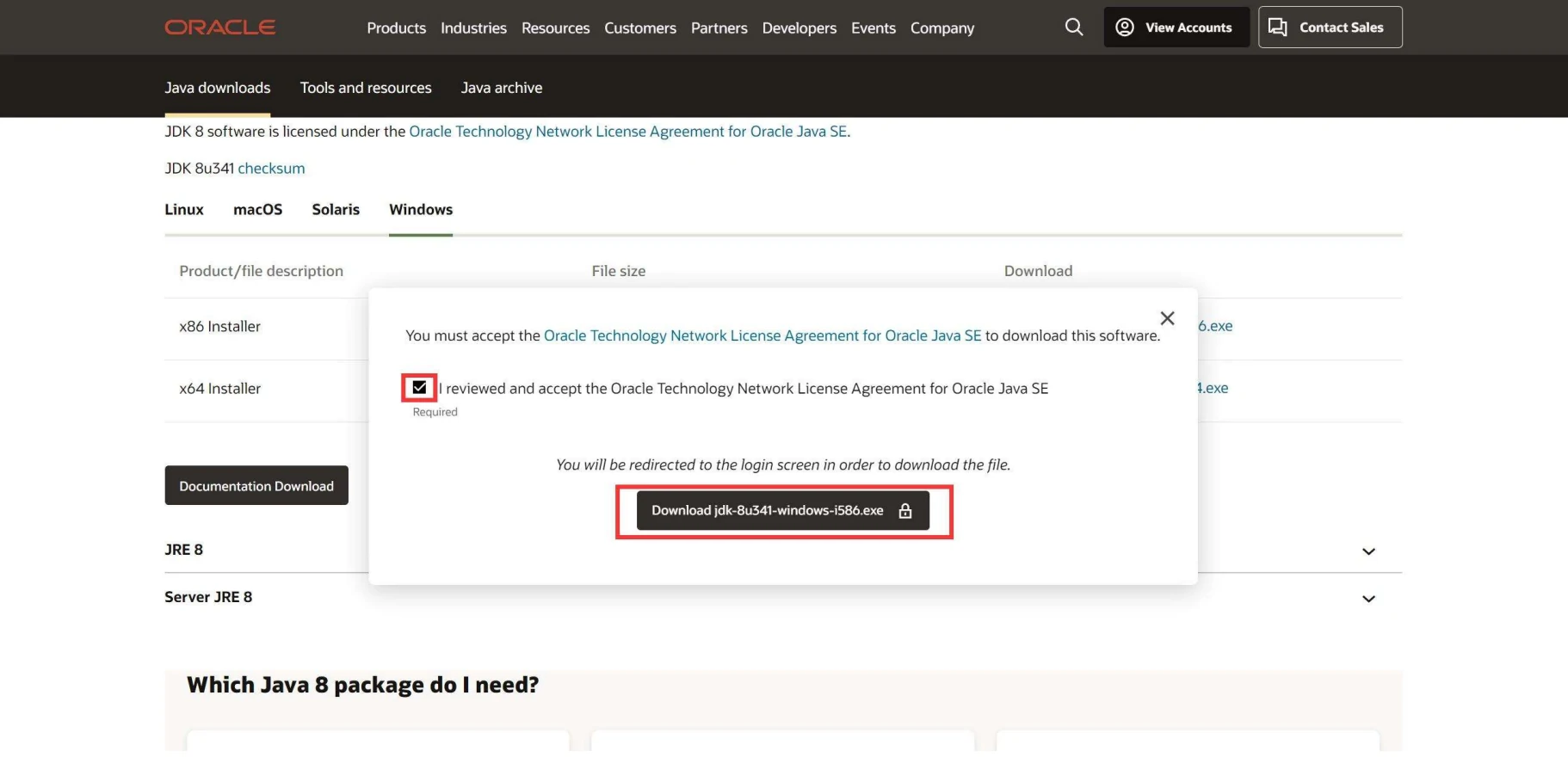Image resolution: width=1568 pixels, height=757 pixels.
Task: Expand the Server JRE 8 section chevron
Action: click(x=1368, y=599)
